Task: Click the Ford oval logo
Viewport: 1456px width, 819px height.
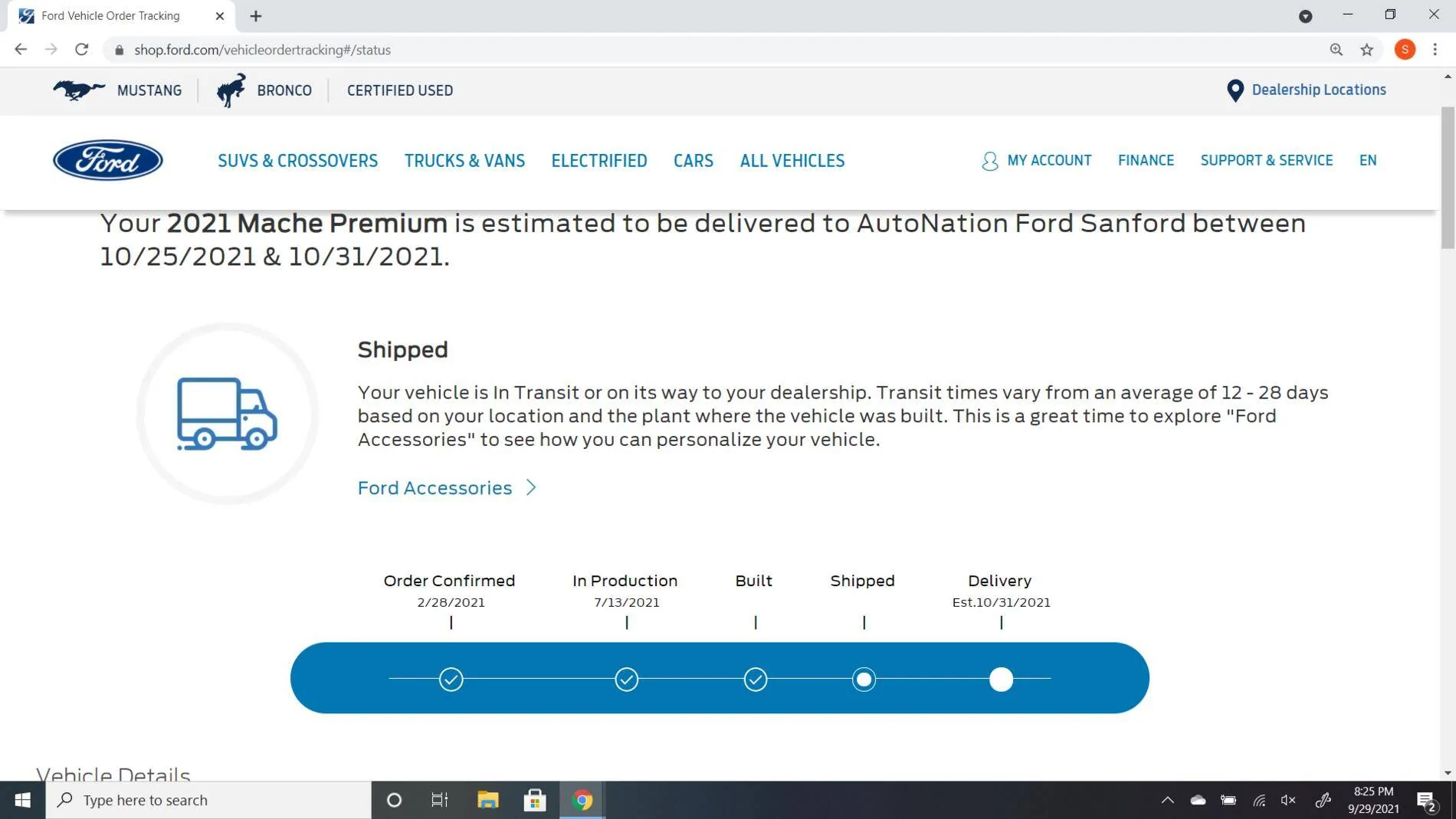Action: (x=108, y=160)
